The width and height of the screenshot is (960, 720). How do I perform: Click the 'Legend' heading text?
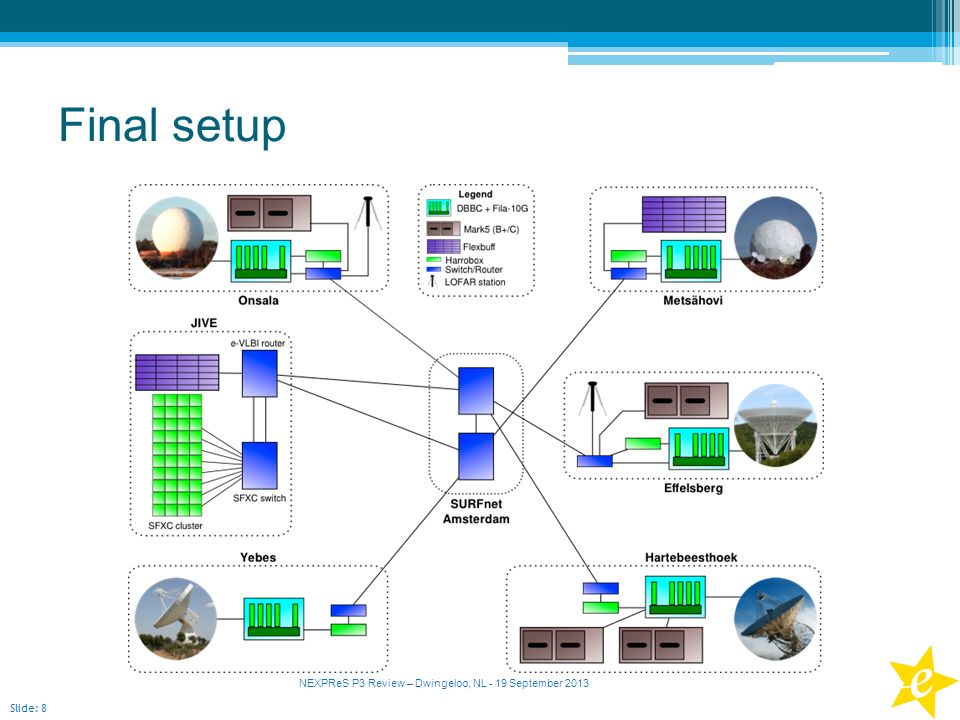tap(475, 194)
